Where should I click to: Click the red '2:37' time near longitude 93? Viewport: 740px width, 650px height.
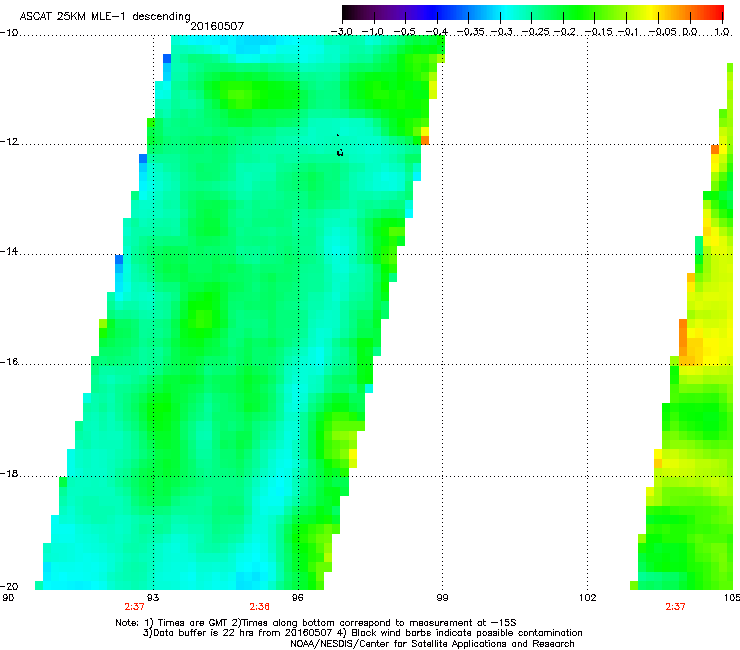click(x=135, y=607)
